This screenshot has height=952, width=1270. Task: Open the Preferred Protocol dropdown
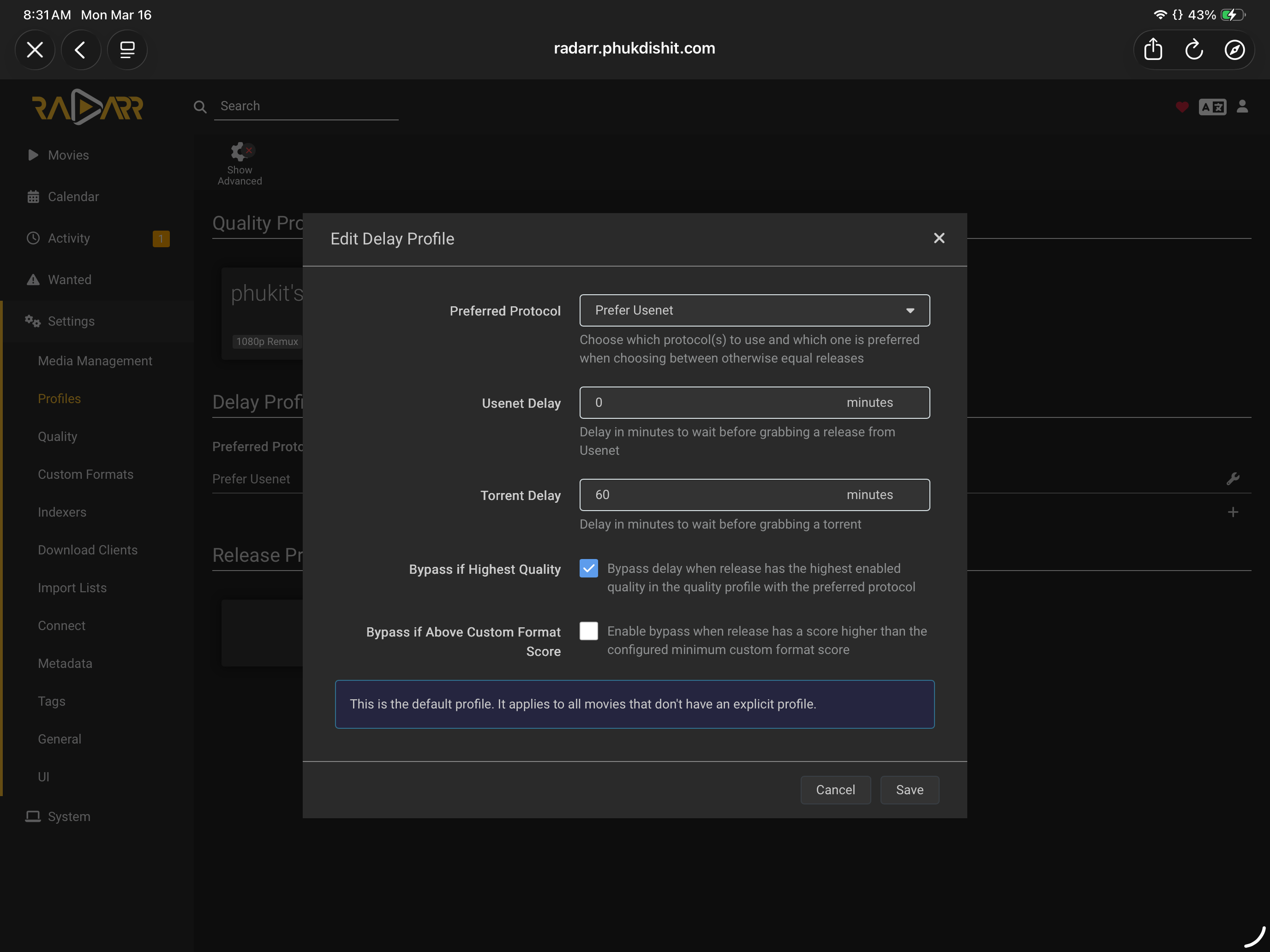tap(755, 310)
